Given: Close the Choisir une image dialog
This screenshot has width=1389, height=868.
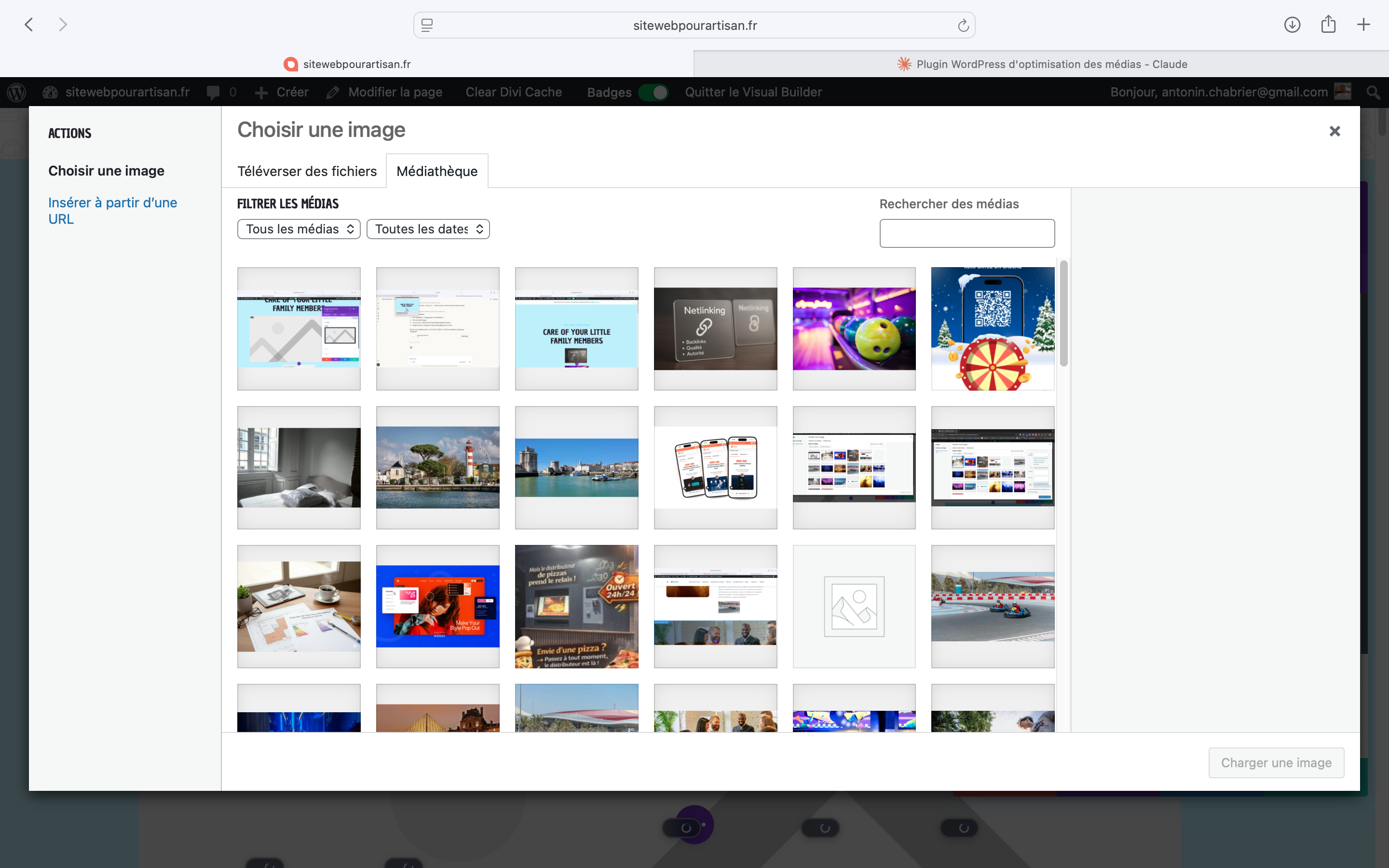Looking at the screenshot, I should [1335, 132].
